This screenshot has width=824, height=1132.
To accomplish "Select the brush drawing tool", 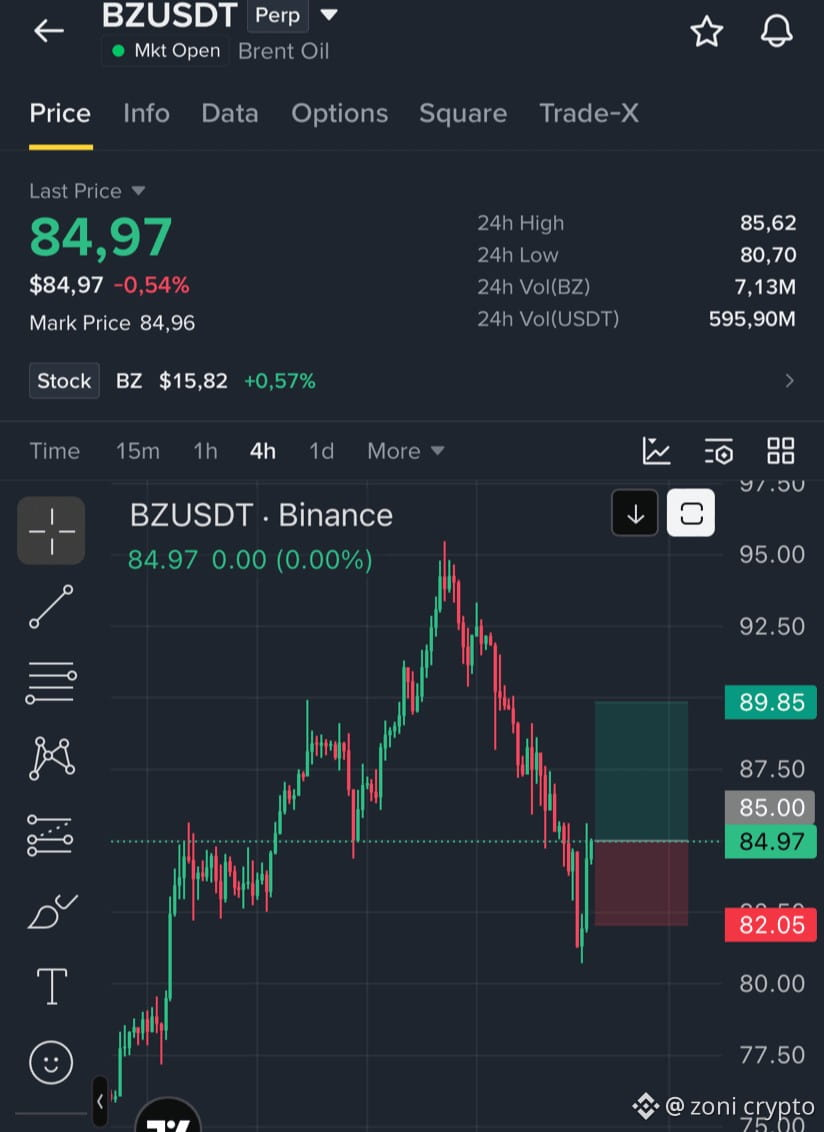I will [52, 911].
